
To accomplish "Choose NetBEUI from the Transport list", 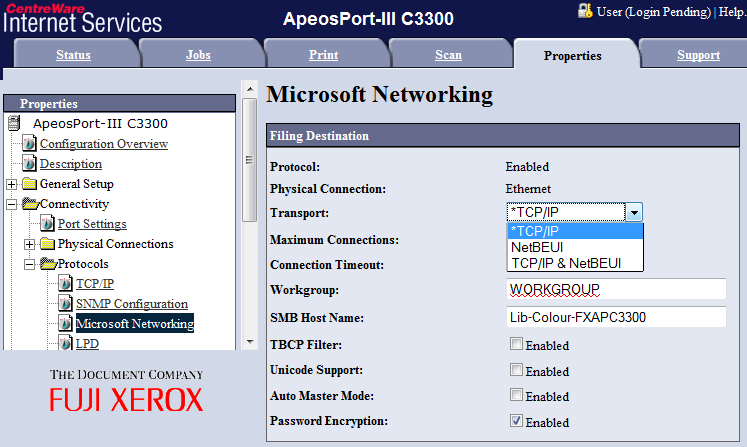I will pos(575,247).
